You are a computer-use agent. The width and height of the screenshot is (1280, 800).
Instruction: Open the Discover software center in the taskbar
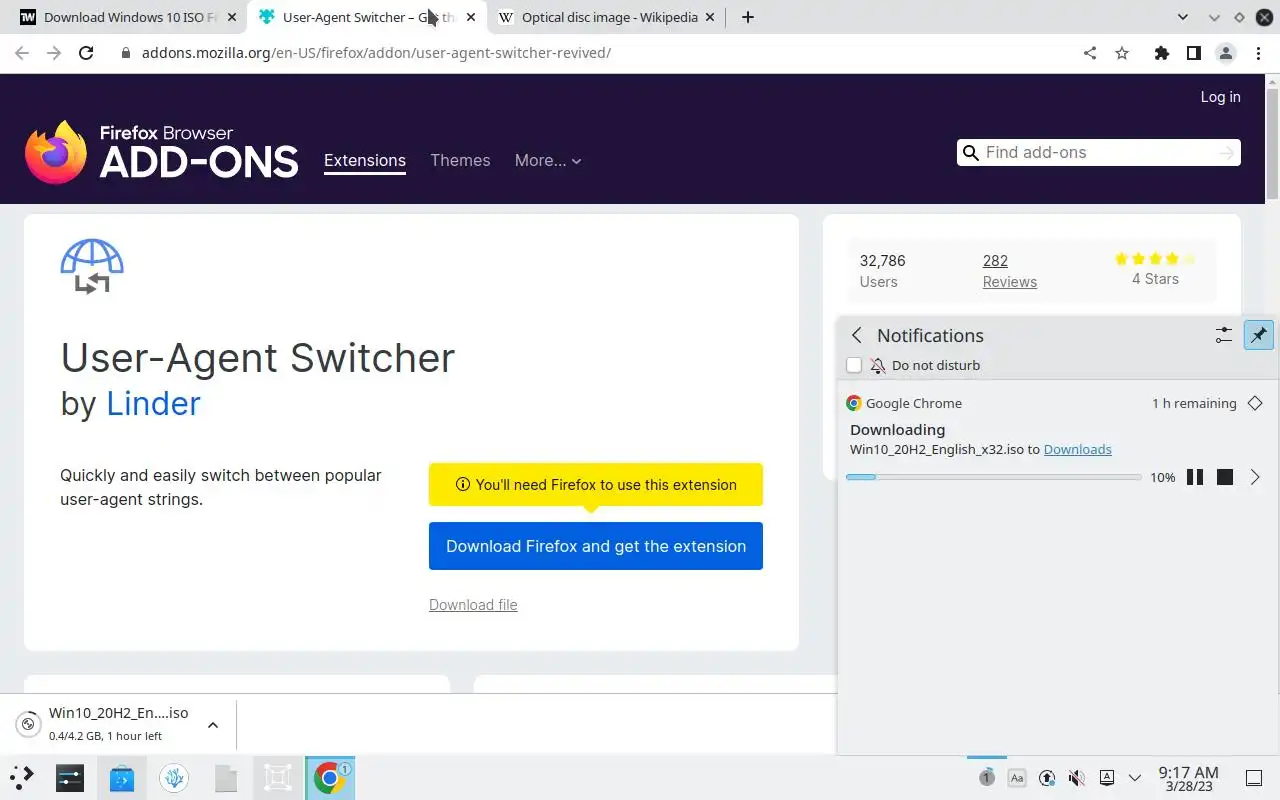click(x=122, y=777)
